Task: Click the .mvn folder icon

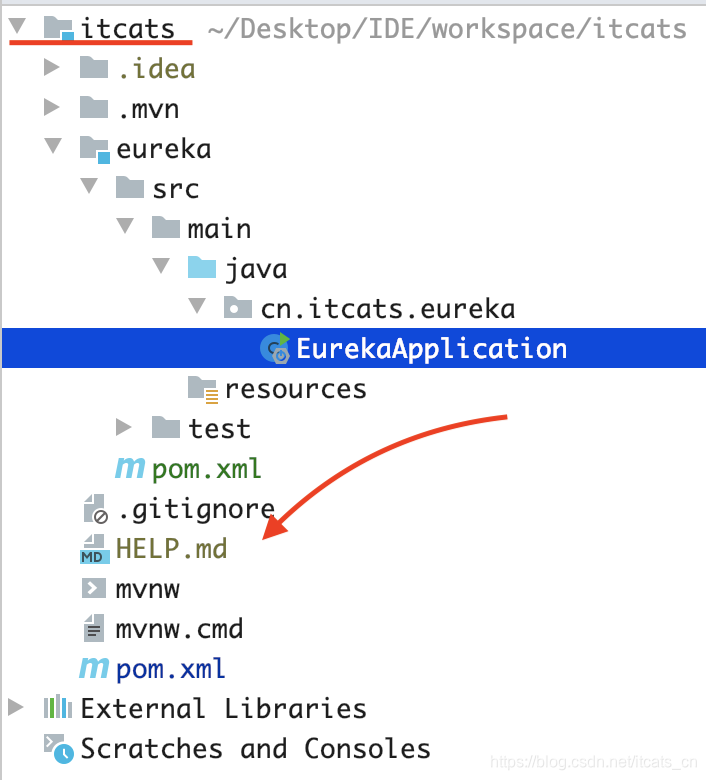Action: [94, 107]
